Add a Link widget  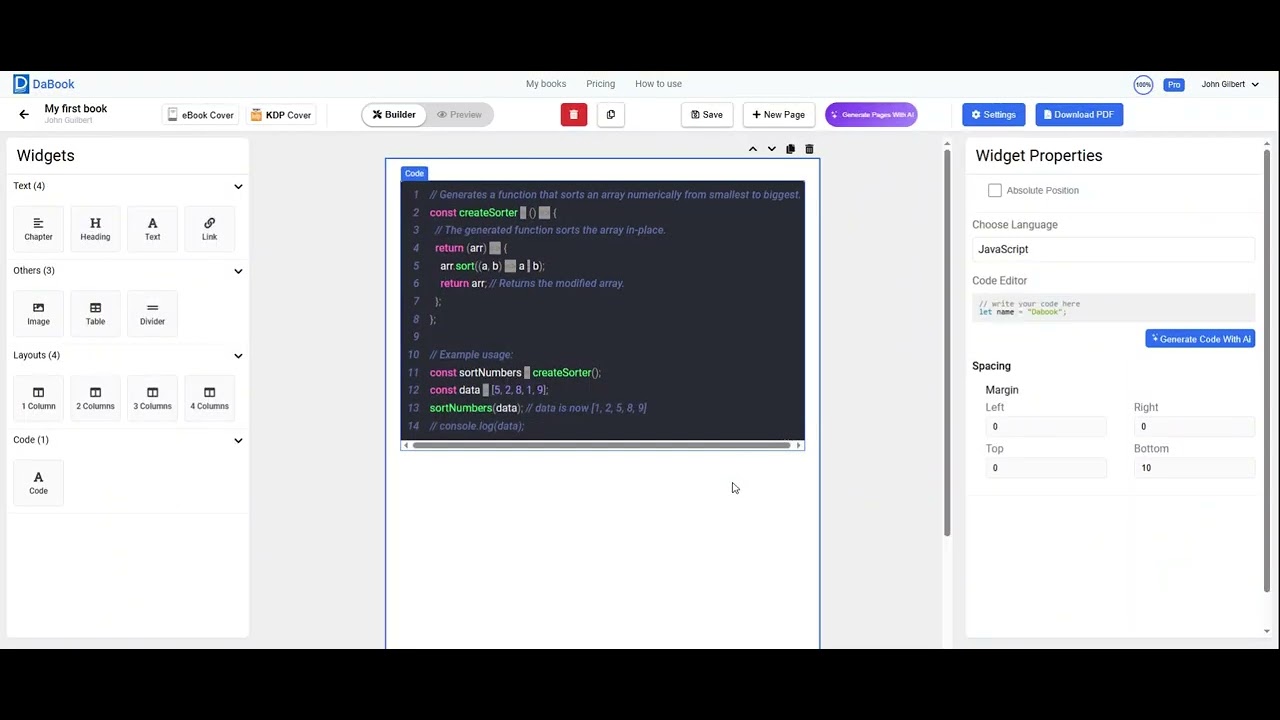[x=209, y=229]
